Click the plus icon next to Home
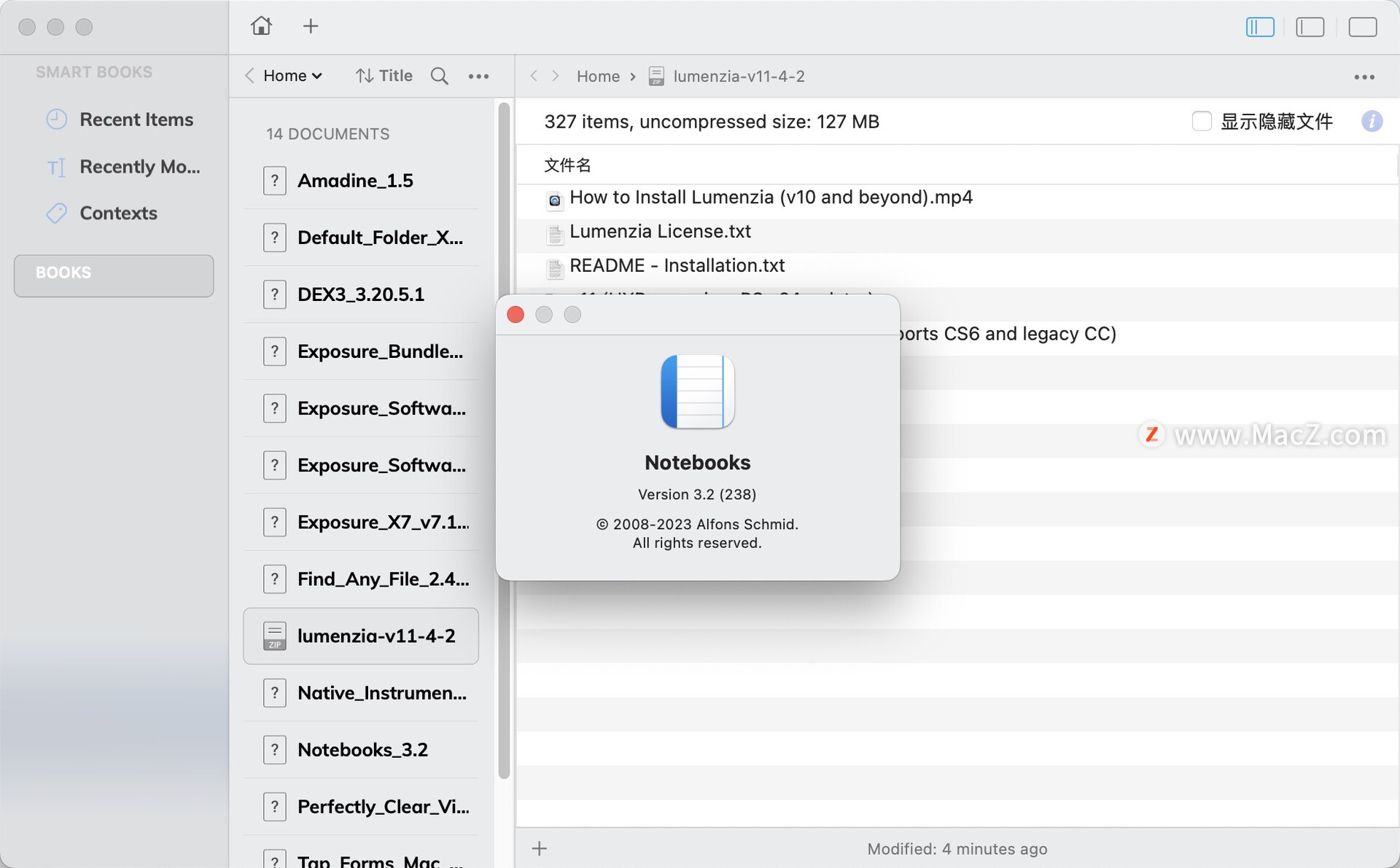 click(x=311, y=26)
